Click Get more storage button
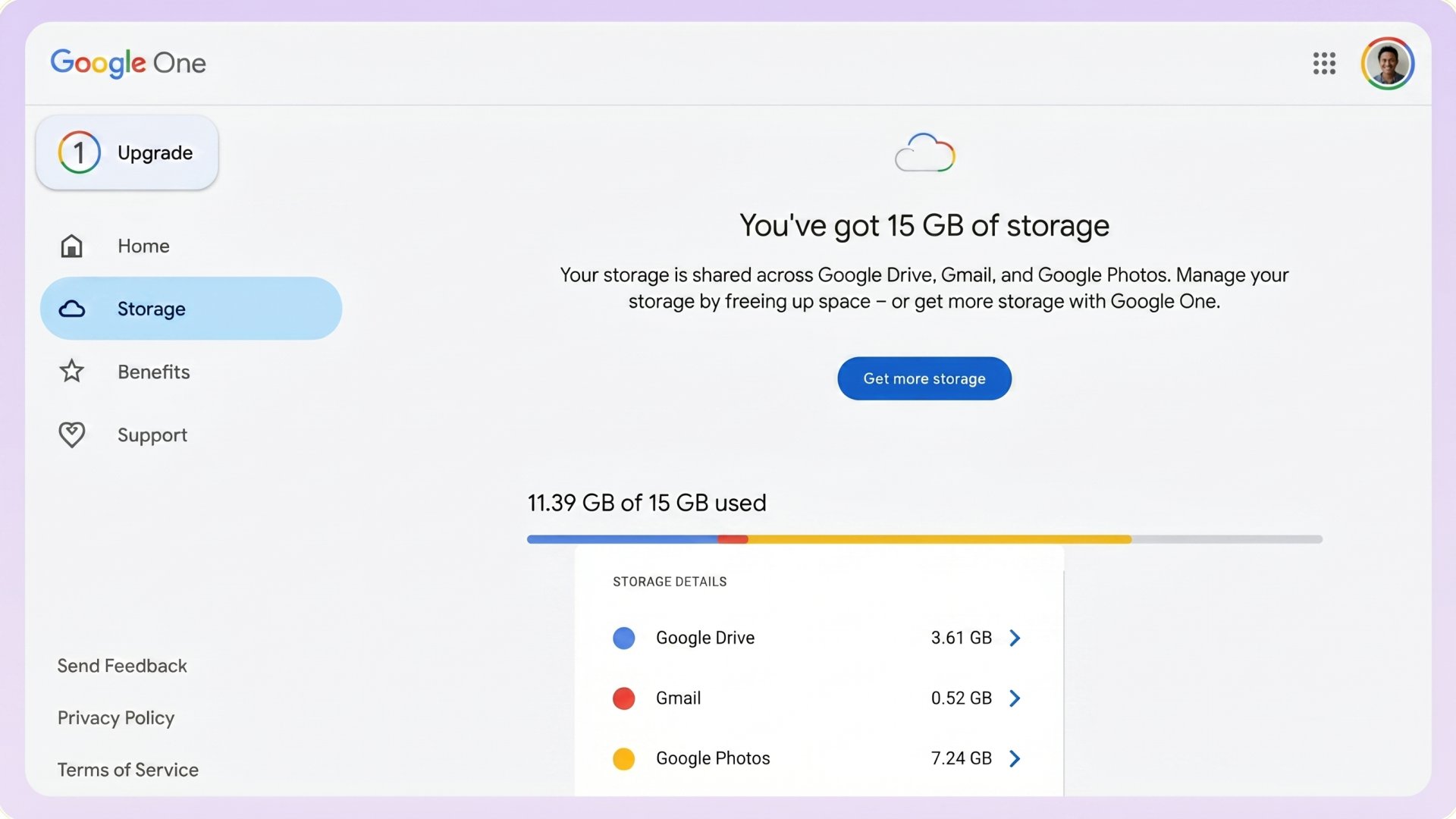 click(x=924, y=378)
